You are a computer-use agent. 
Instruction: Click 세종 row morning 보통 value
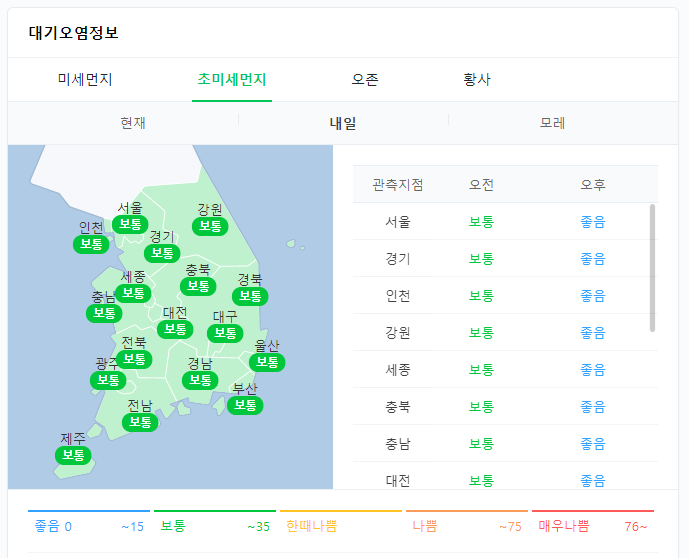[481, 370]
